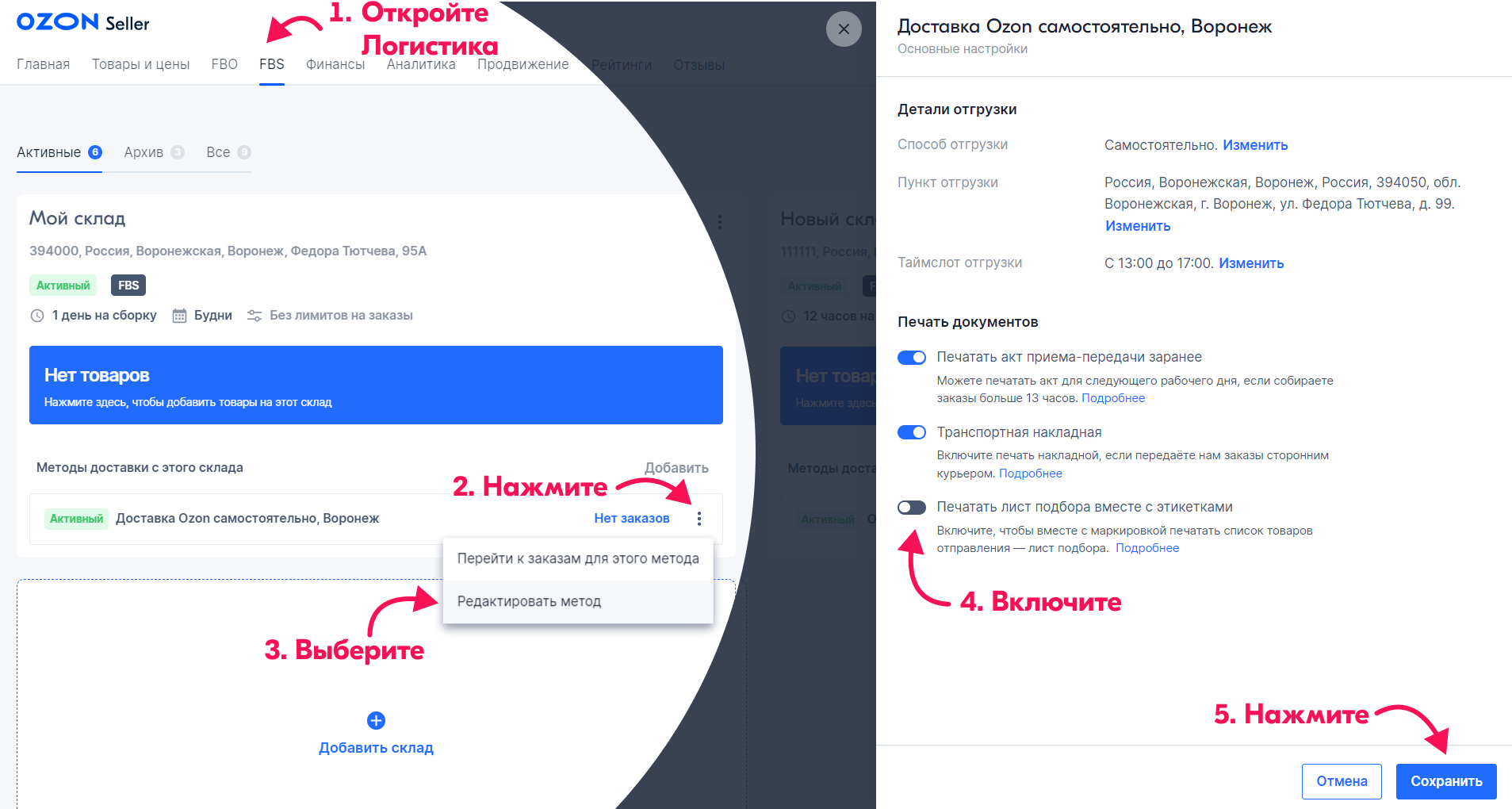The width and height of the screenshot is (1512, 809).
Task: Click the order limits sliders icon
Action: 254,316
